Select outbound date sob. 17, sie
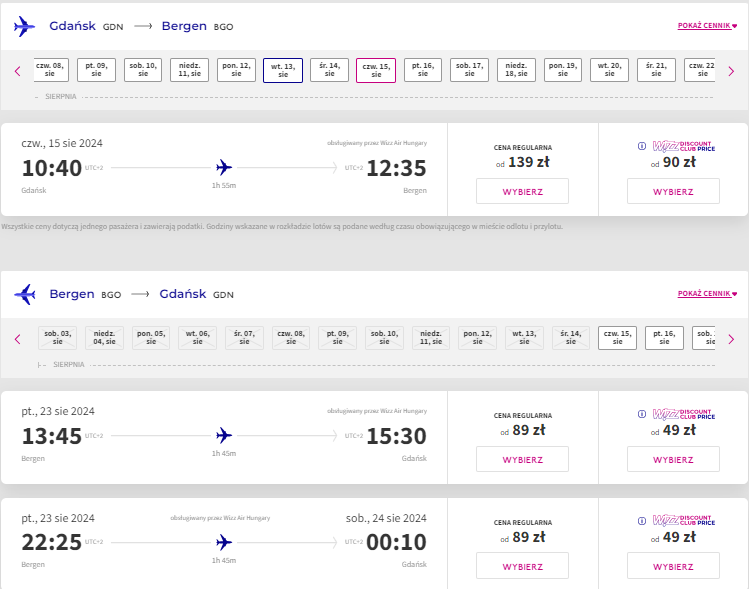The height and width of the screenshot is (589, 749). click(x=470, y=70)
